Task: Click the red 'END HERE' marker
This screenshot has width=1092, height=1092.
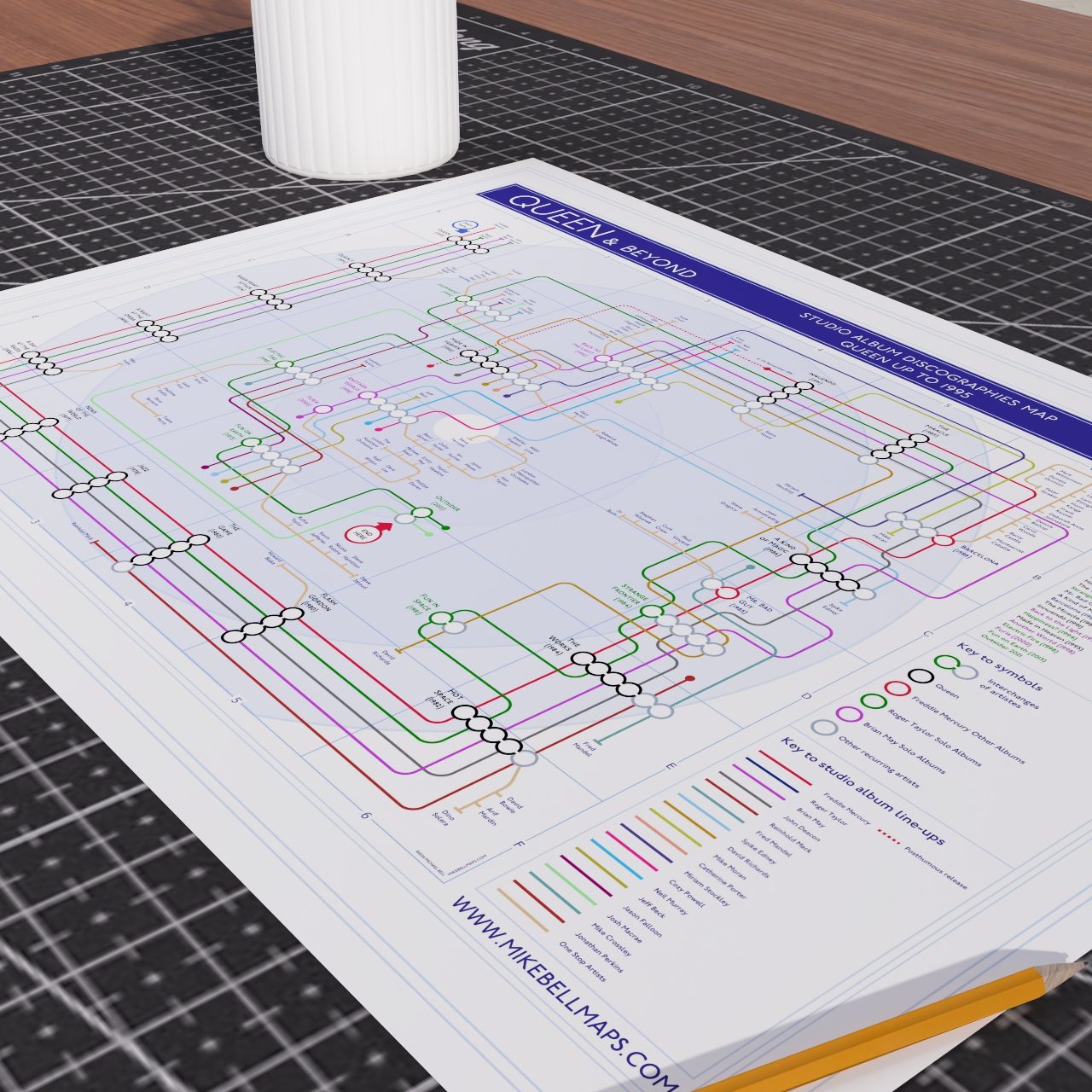Action: (x=368, y=535)
